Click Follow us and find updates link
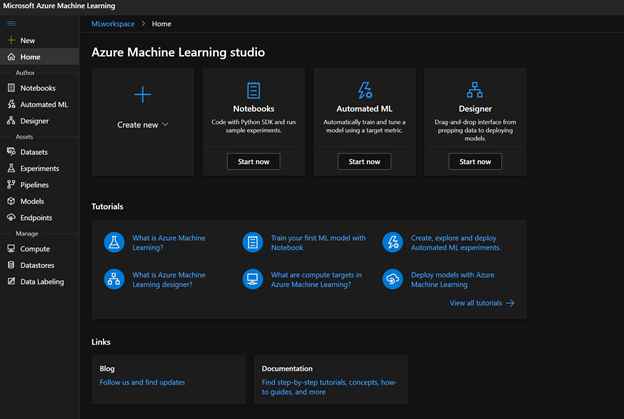Screen dimensions: 624x419 coord(142,382)
